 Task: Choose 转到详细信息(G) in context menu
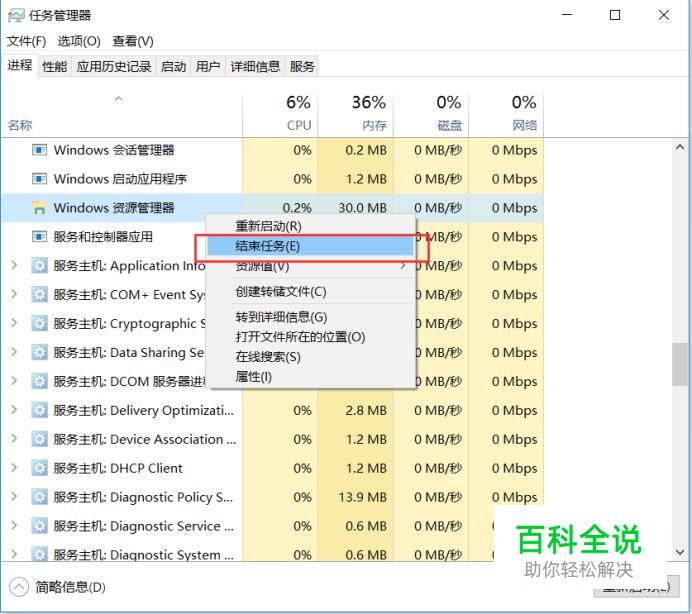281,317
